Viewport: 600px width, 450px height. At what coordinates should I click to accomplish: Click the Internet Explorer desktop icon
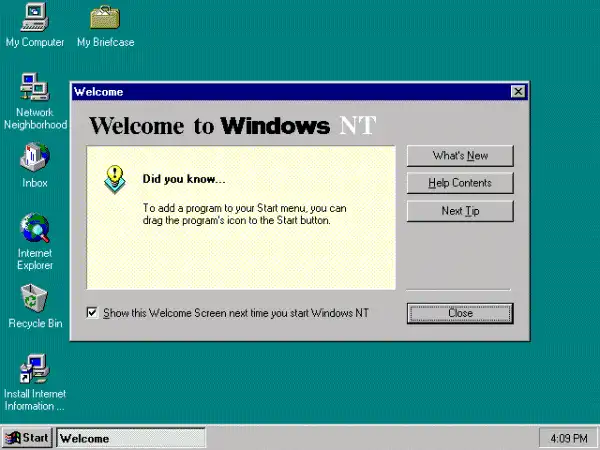pos(34,229)
